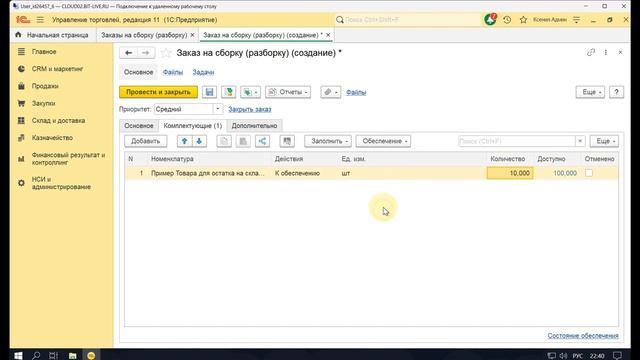Screen dimensions: 640x360
Task: Open Windows taskbar search
Action: tap(36, 355)
